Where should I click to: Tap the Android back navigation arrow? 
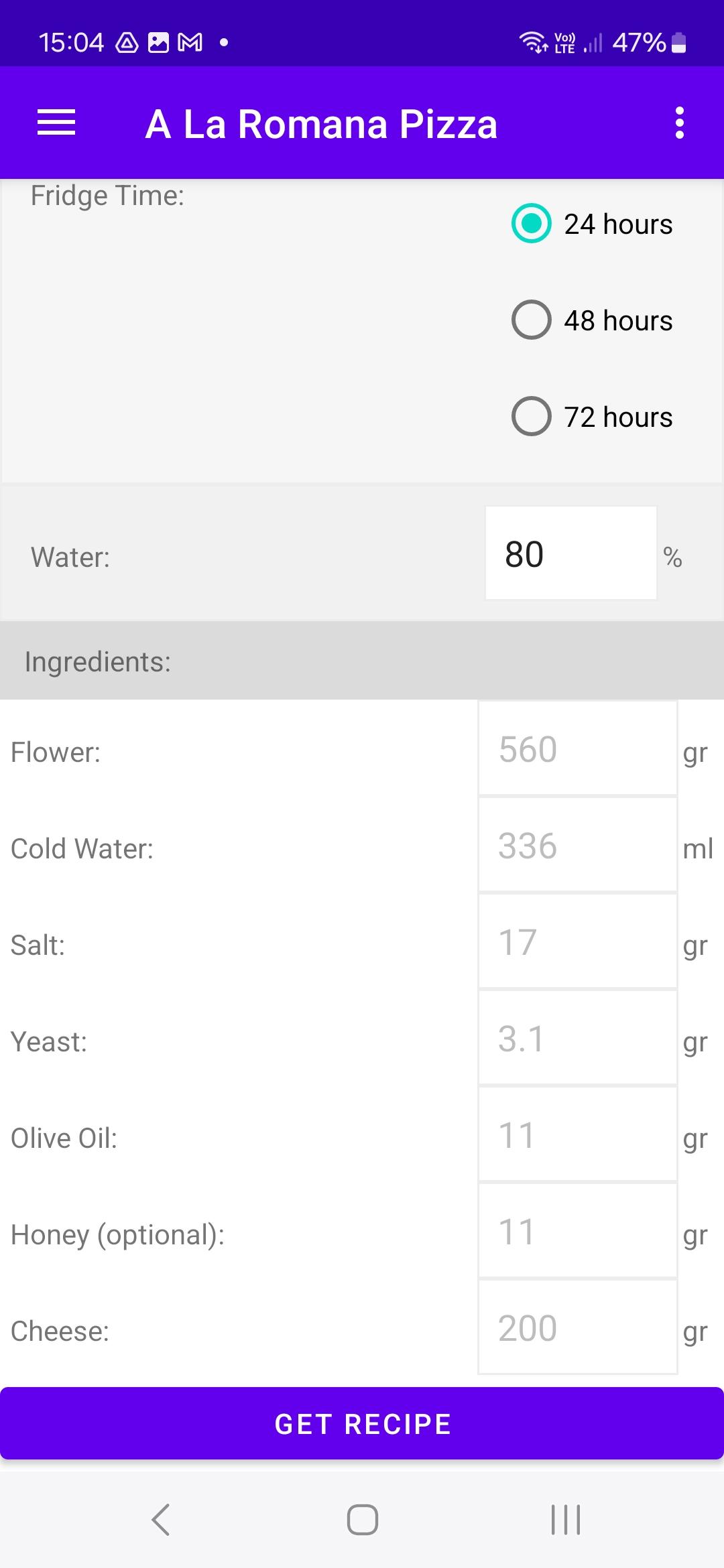pyautogui.click(x=161, y=1519)
